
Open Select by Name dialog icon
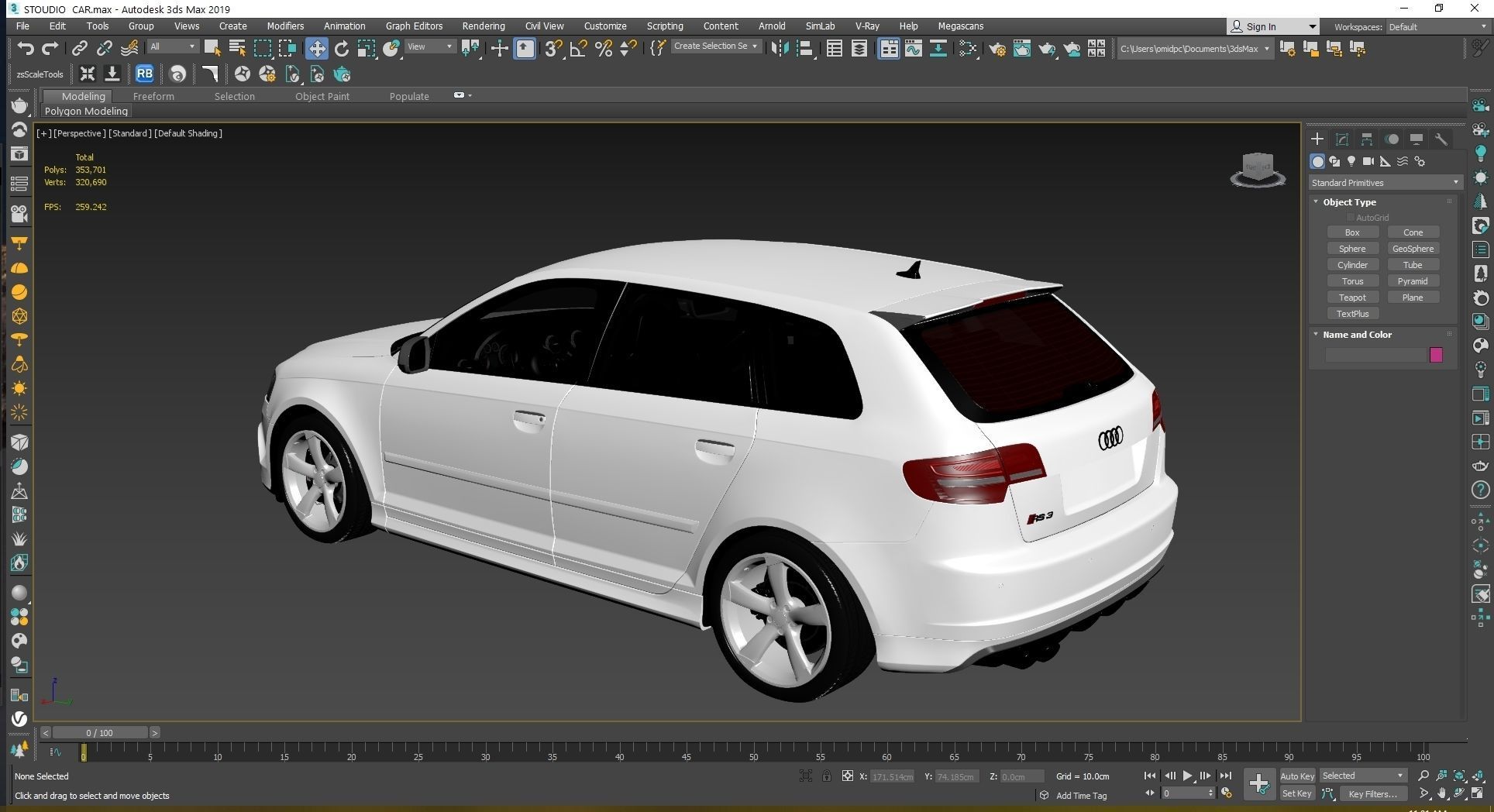click(x=237, y=49)
